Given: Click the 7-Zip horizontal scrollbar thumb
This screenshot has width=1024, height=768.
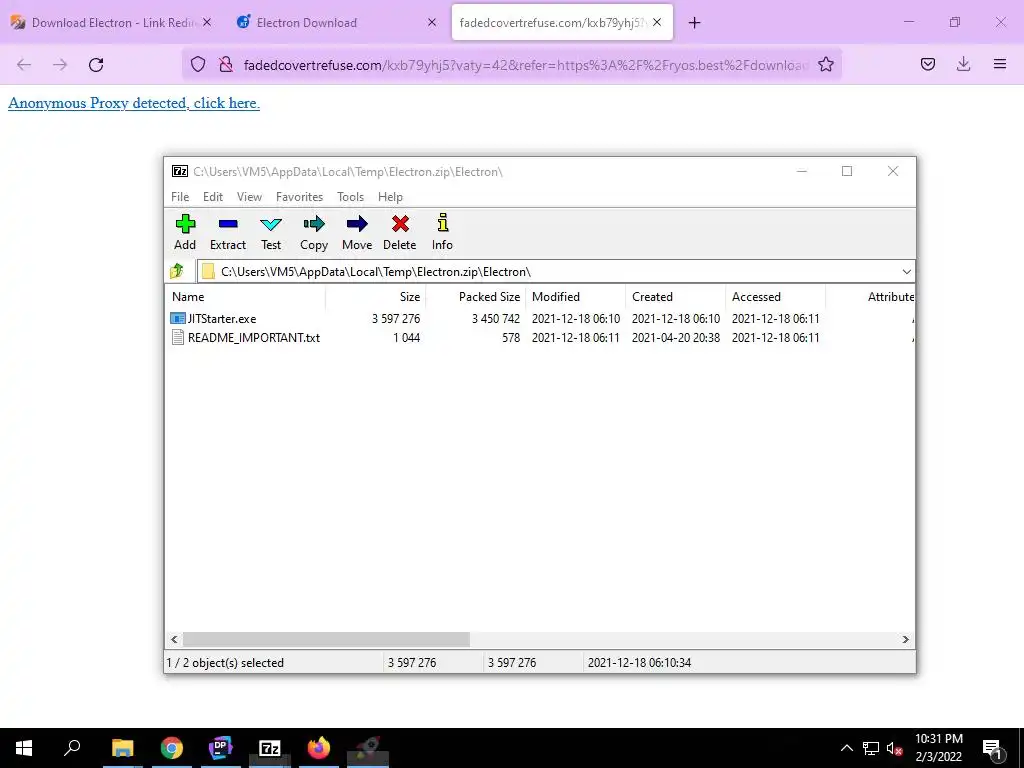Looking at the screenshot, I should [x=326, y=639].
